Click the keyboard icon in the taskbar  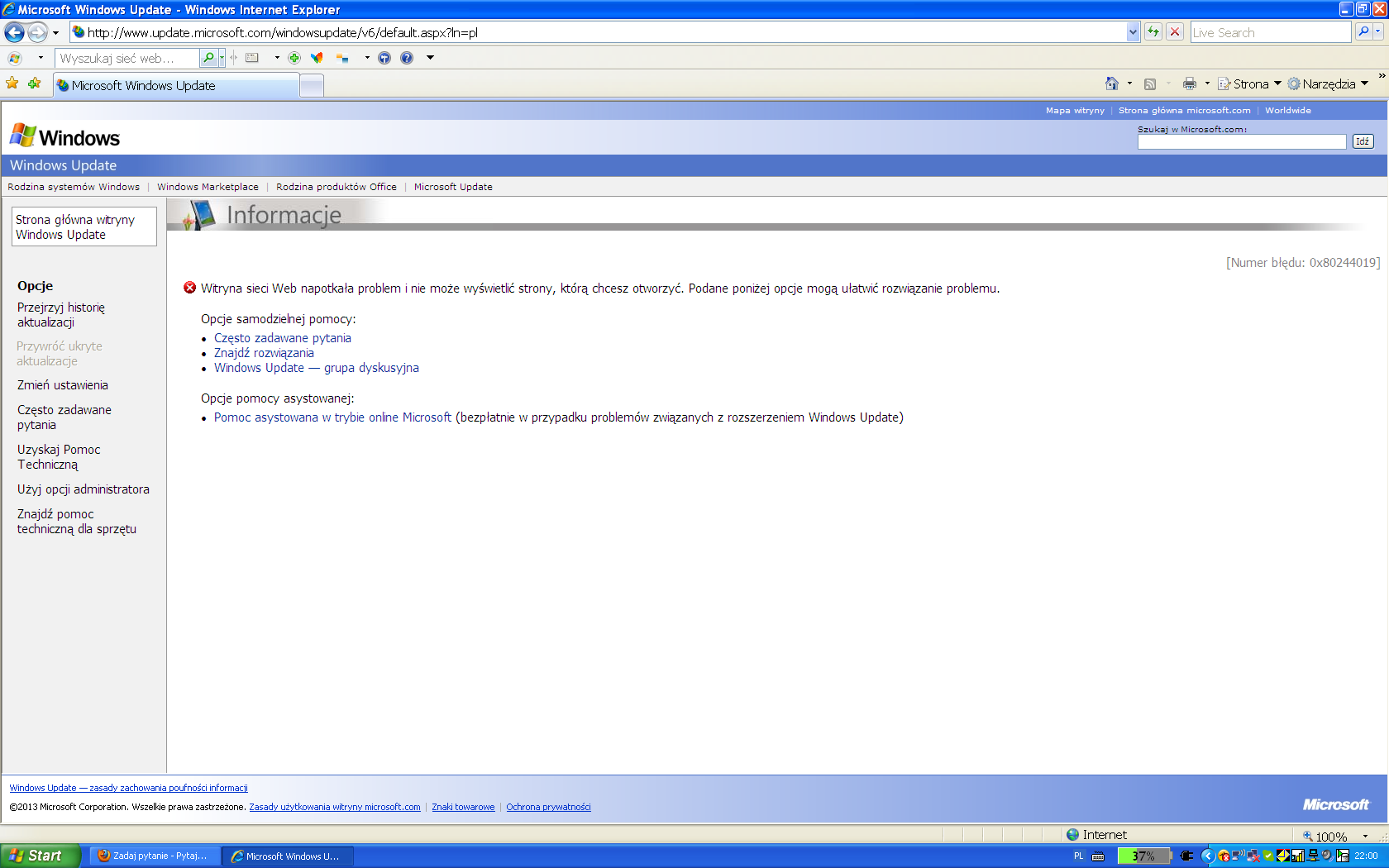1098,856
